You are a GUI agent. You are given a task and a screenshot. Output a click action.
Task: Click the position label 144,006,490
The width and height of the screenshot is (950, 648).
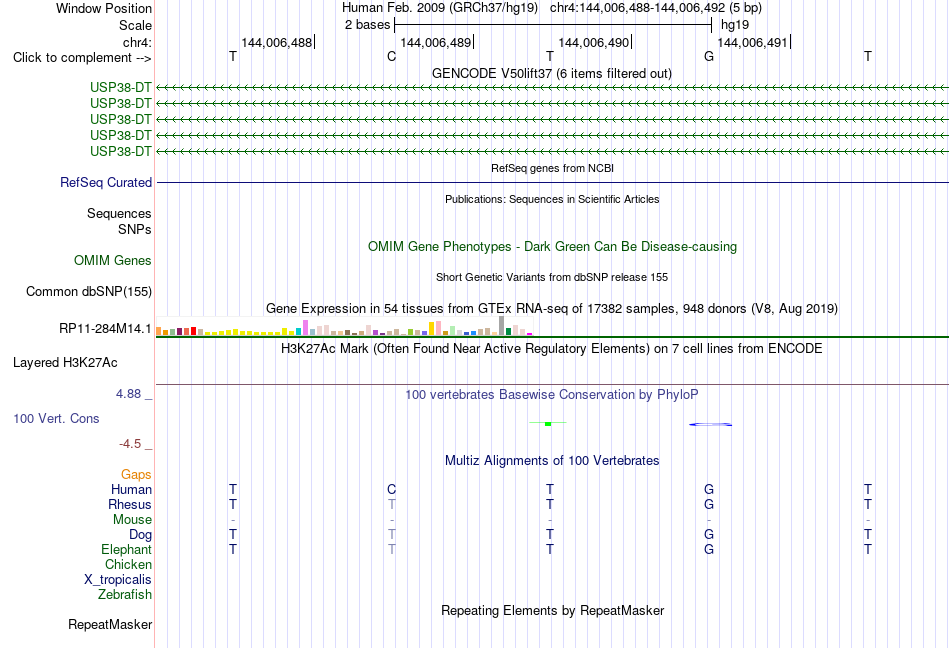594,42
